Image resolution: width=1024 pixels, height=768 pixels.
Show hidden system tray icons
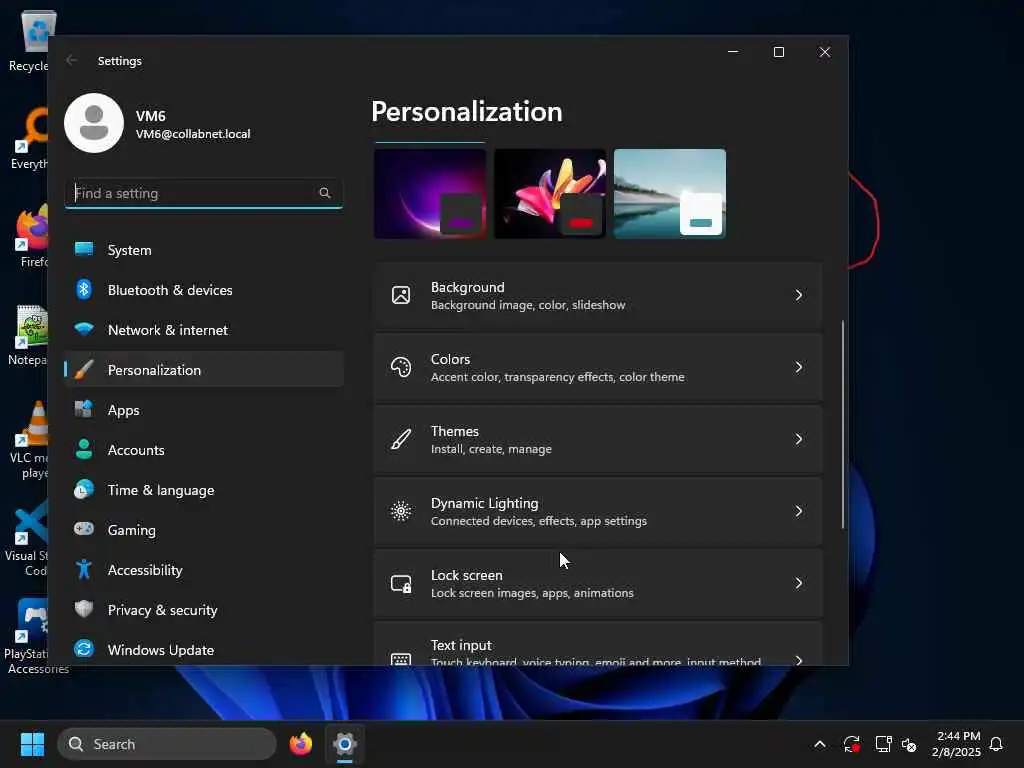click(x=820, y=744)
